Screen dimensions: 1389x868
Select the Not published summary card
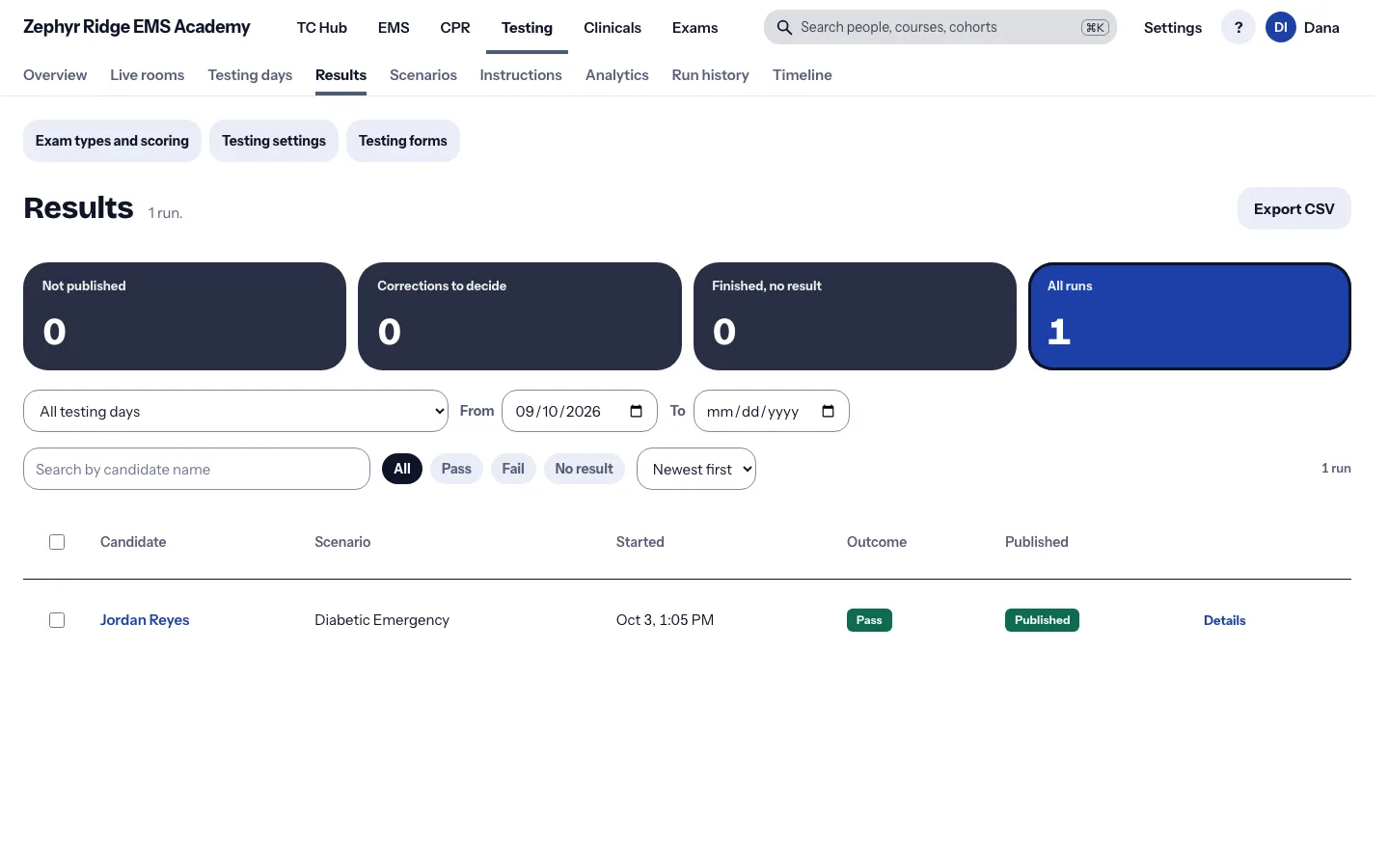point(184,316)
